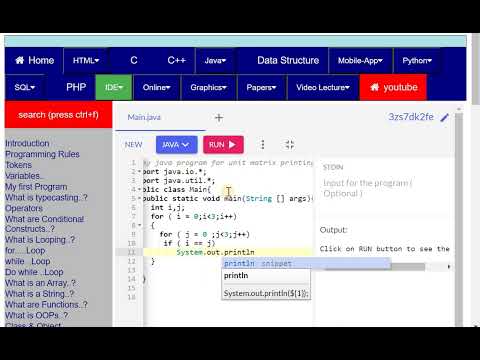
Task: Click the output horizontal scrollbar right arrow
Action: (x=449, y=267)
